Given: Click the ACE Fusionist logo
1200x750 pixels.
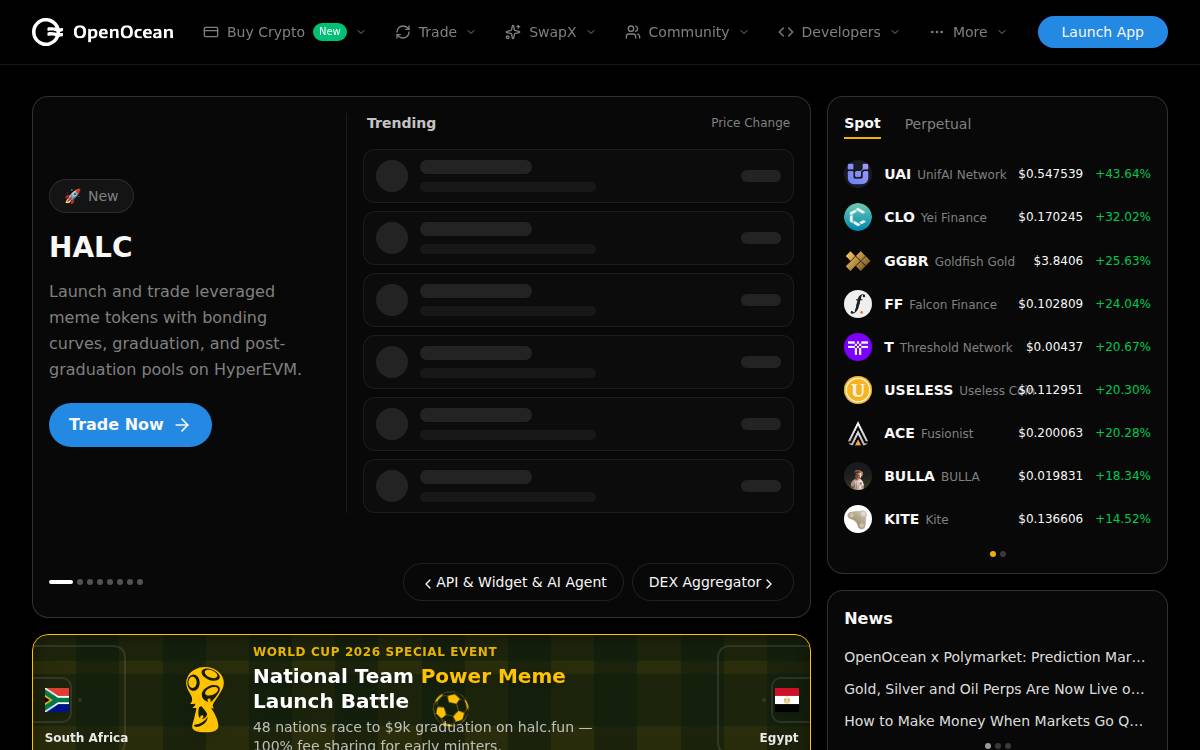Looking at the screenshot, I should tap(858, 433).
